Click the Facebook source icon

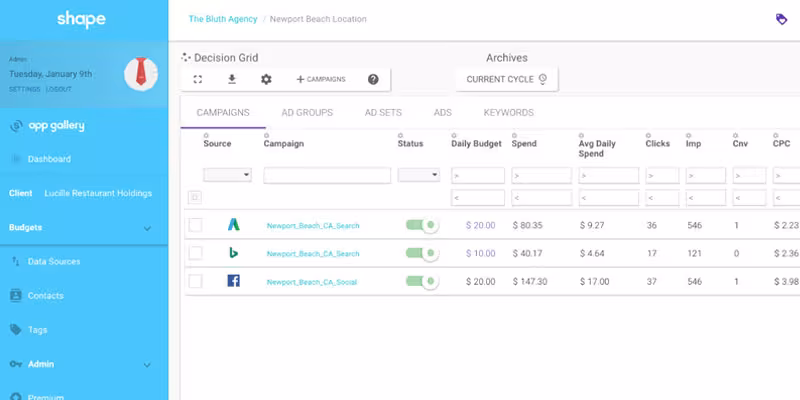tap(234, 281)
